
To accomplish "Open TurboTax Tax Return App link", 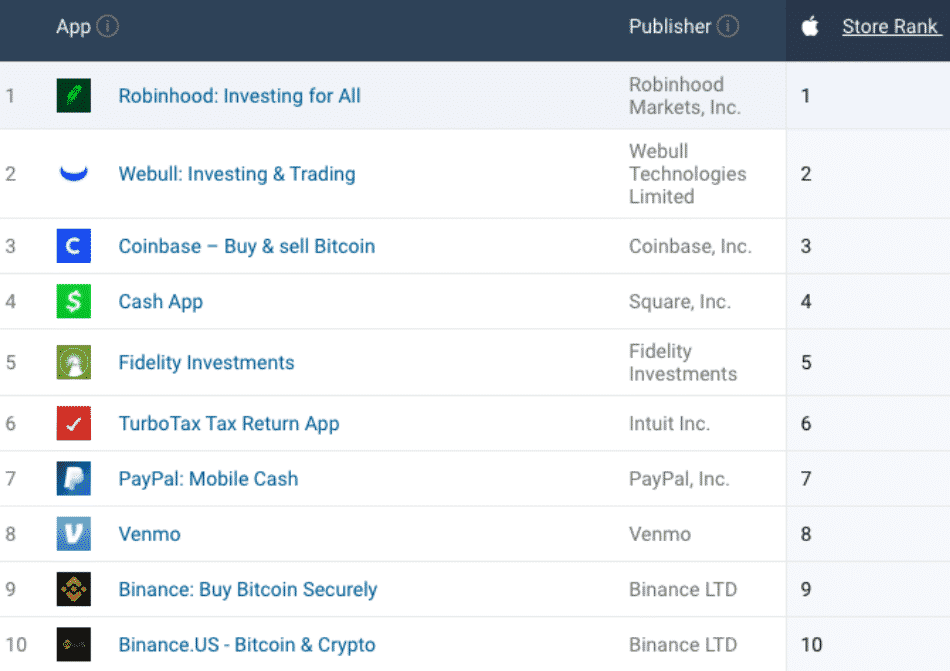I will [228, 424].
